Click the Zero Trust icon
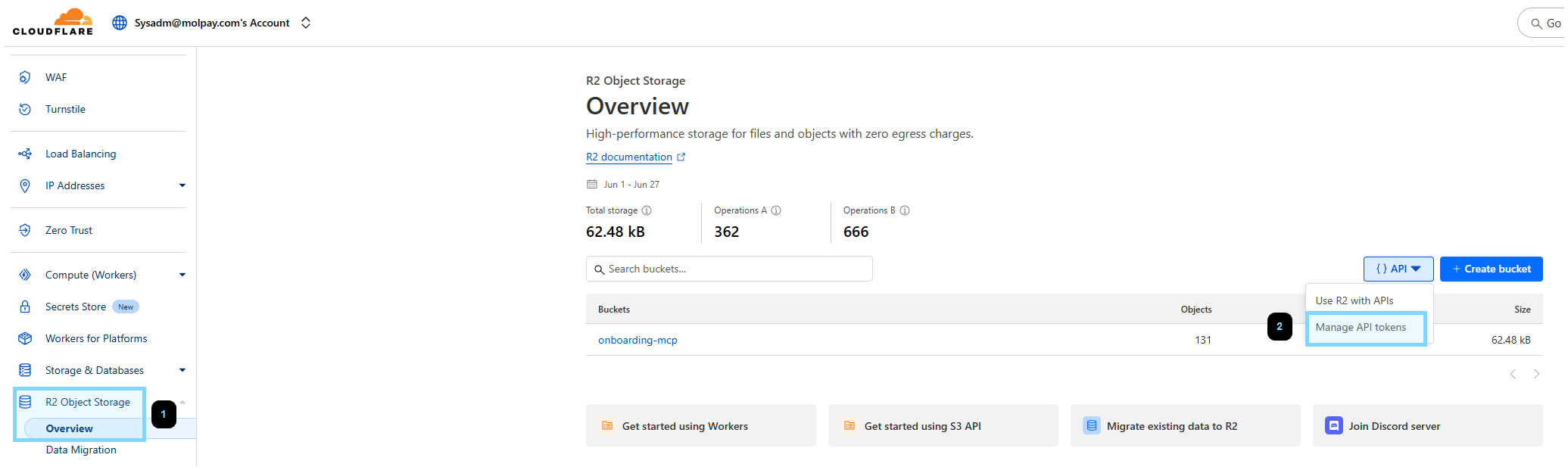This screenshot has height=470, width=1568. (25, 230)
